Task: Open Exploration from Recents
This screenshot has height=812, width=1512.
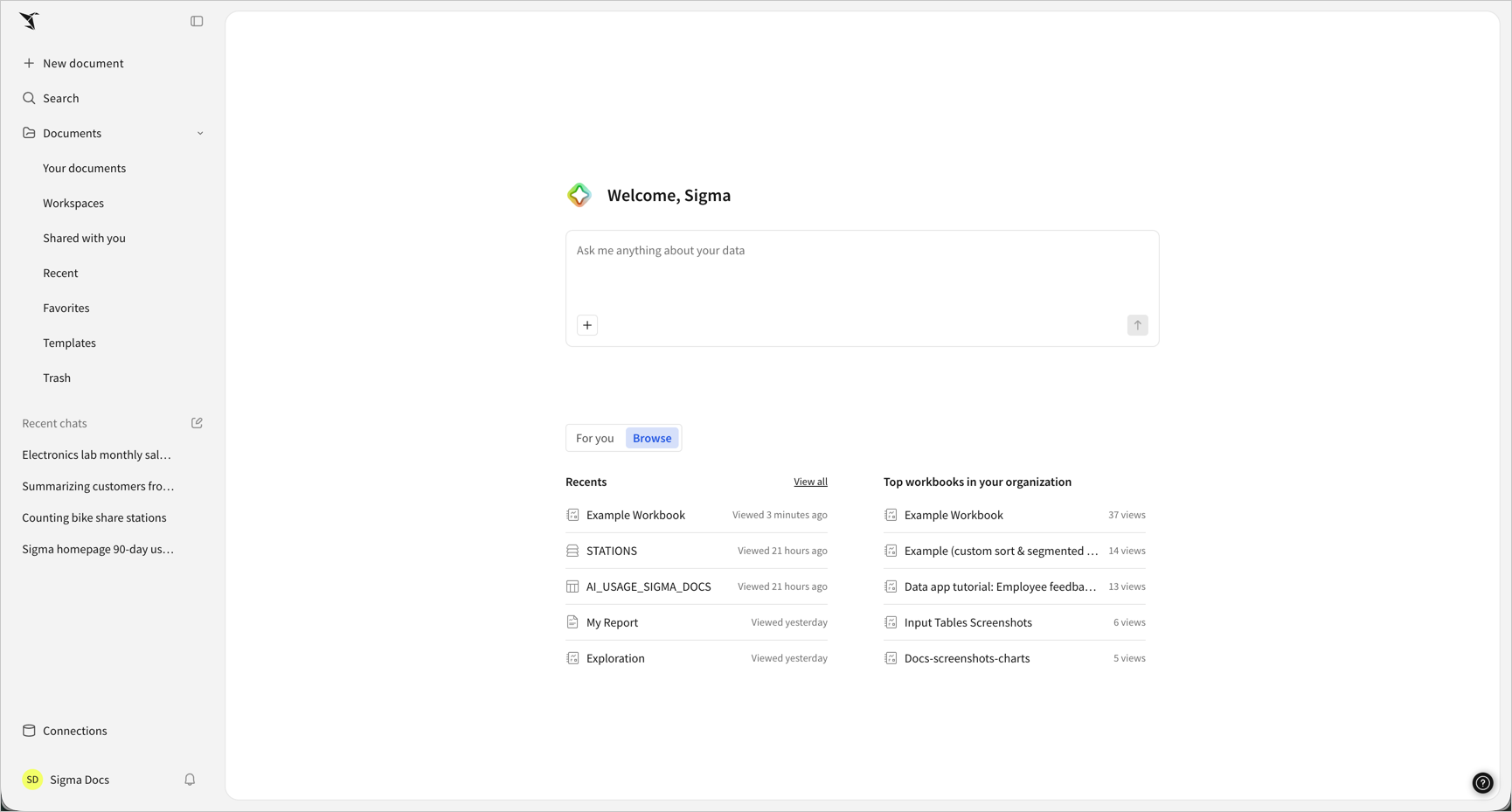Action: pyautogui.click(x=697, y=658)
